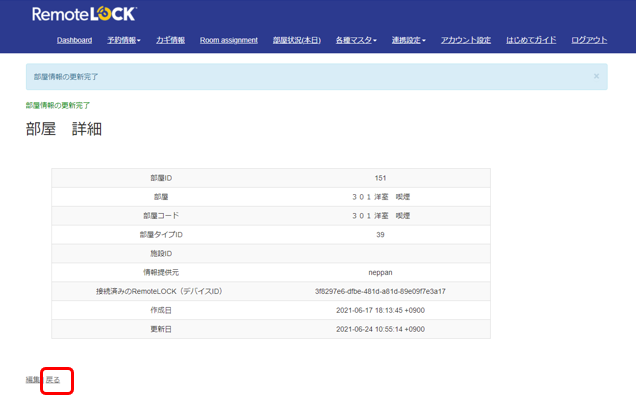Screen dimensions: 636x417
Task: Click the 更新日 timestamp cell
Action: point(380,329)
